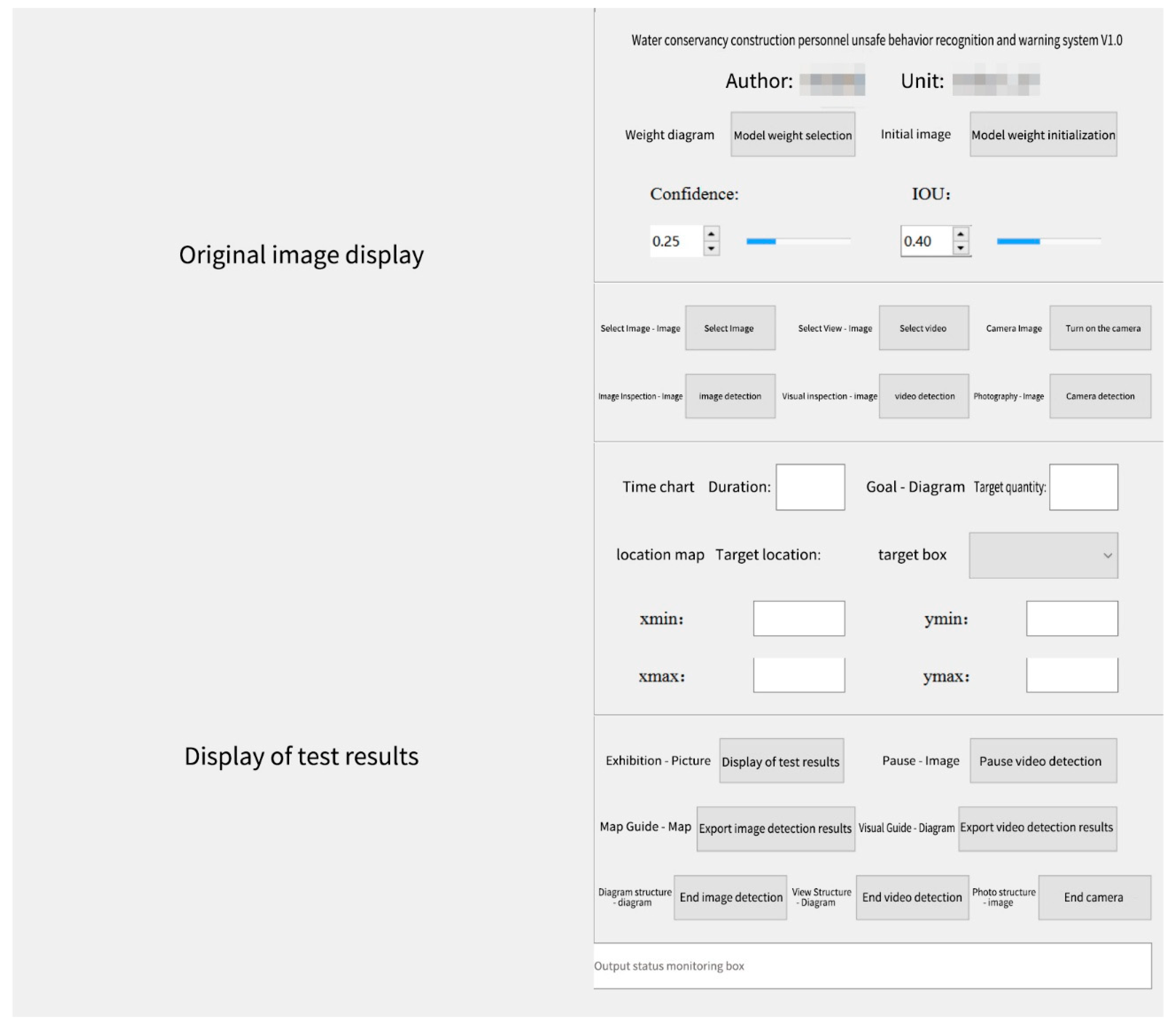Image resolution: width=1176 pixels, height=1026 pixels.
Task: Export image detection results
Action: [x=775, y=828]
